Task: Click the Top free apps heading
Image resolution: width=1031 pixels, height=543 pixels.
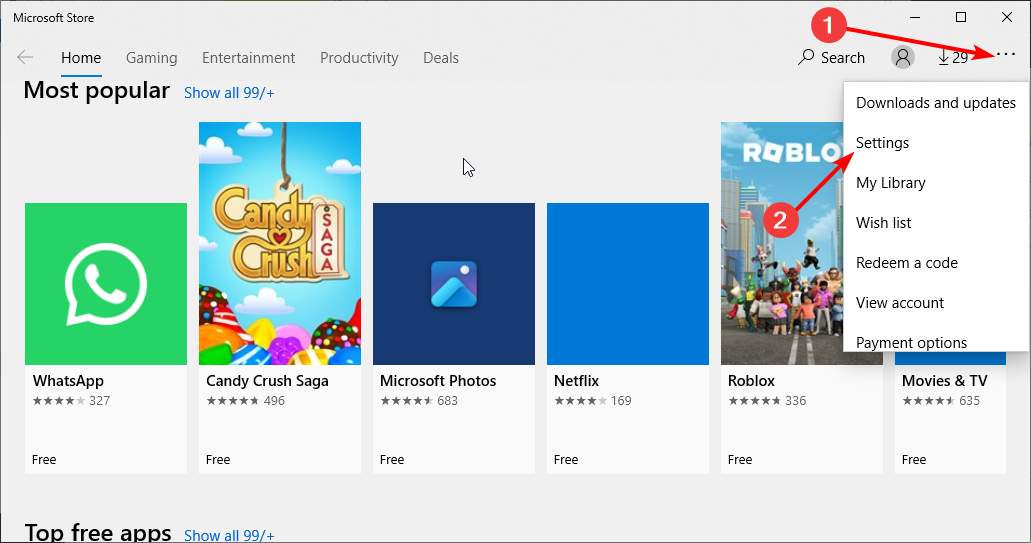Action: click(98, 532)
